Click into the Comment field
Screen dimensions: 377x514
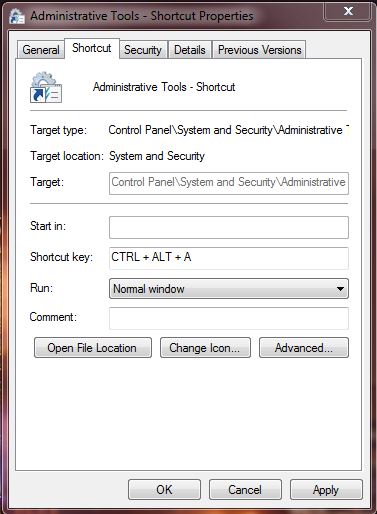click(229, 318)
